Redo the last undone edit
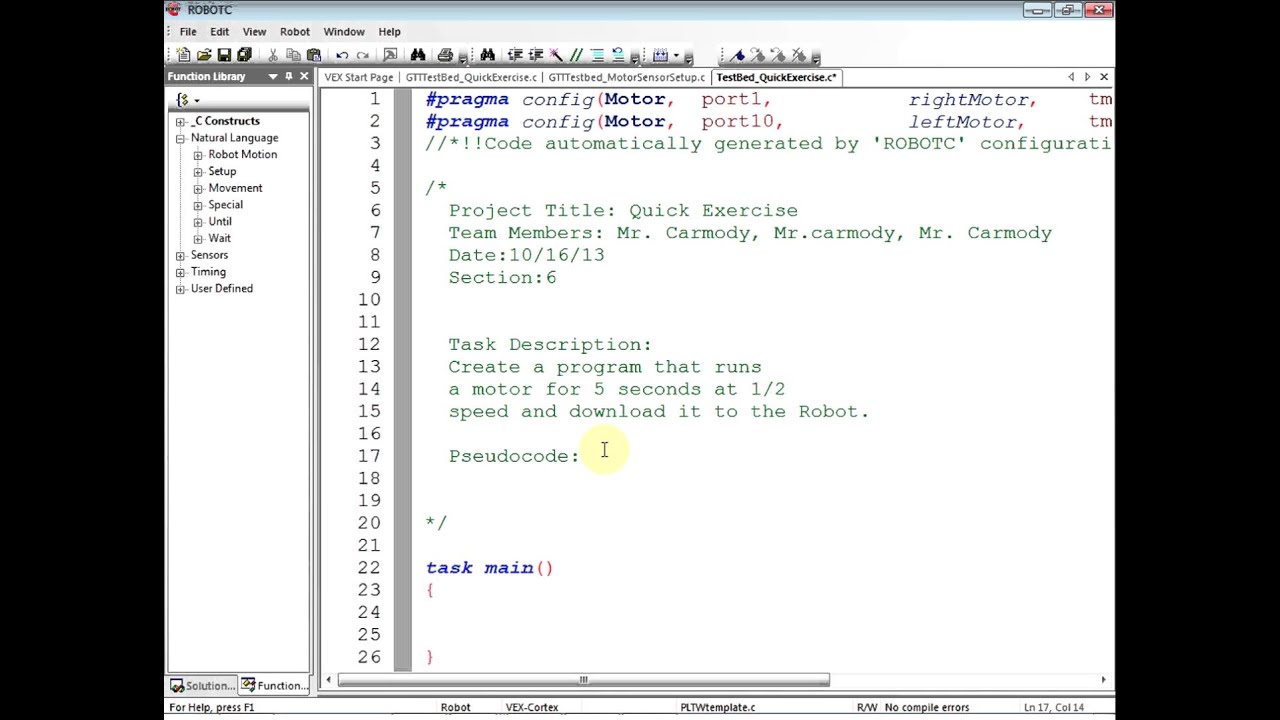 [362, 55]
